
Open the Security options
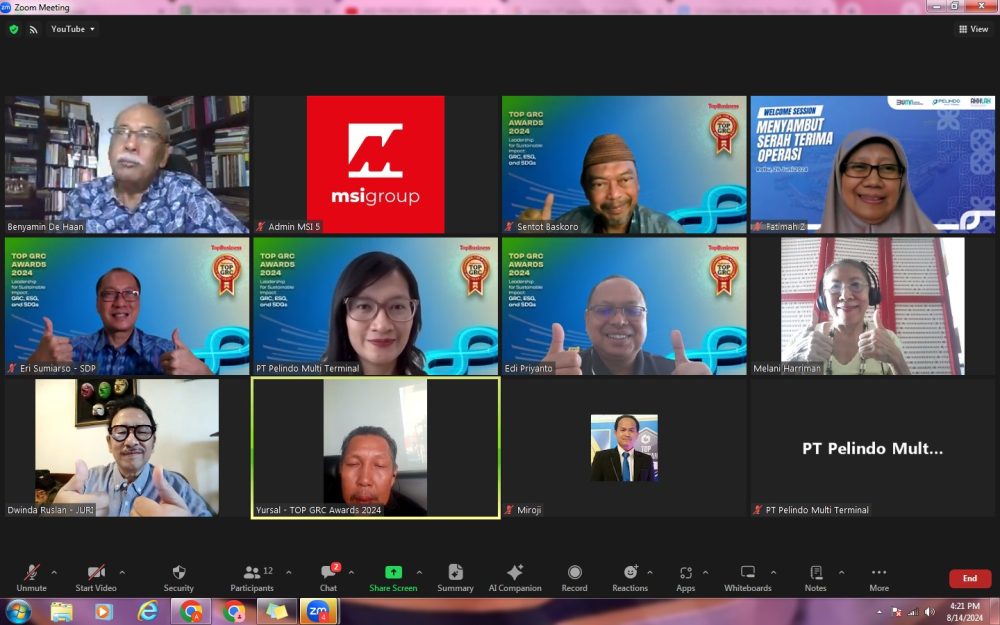179,578
